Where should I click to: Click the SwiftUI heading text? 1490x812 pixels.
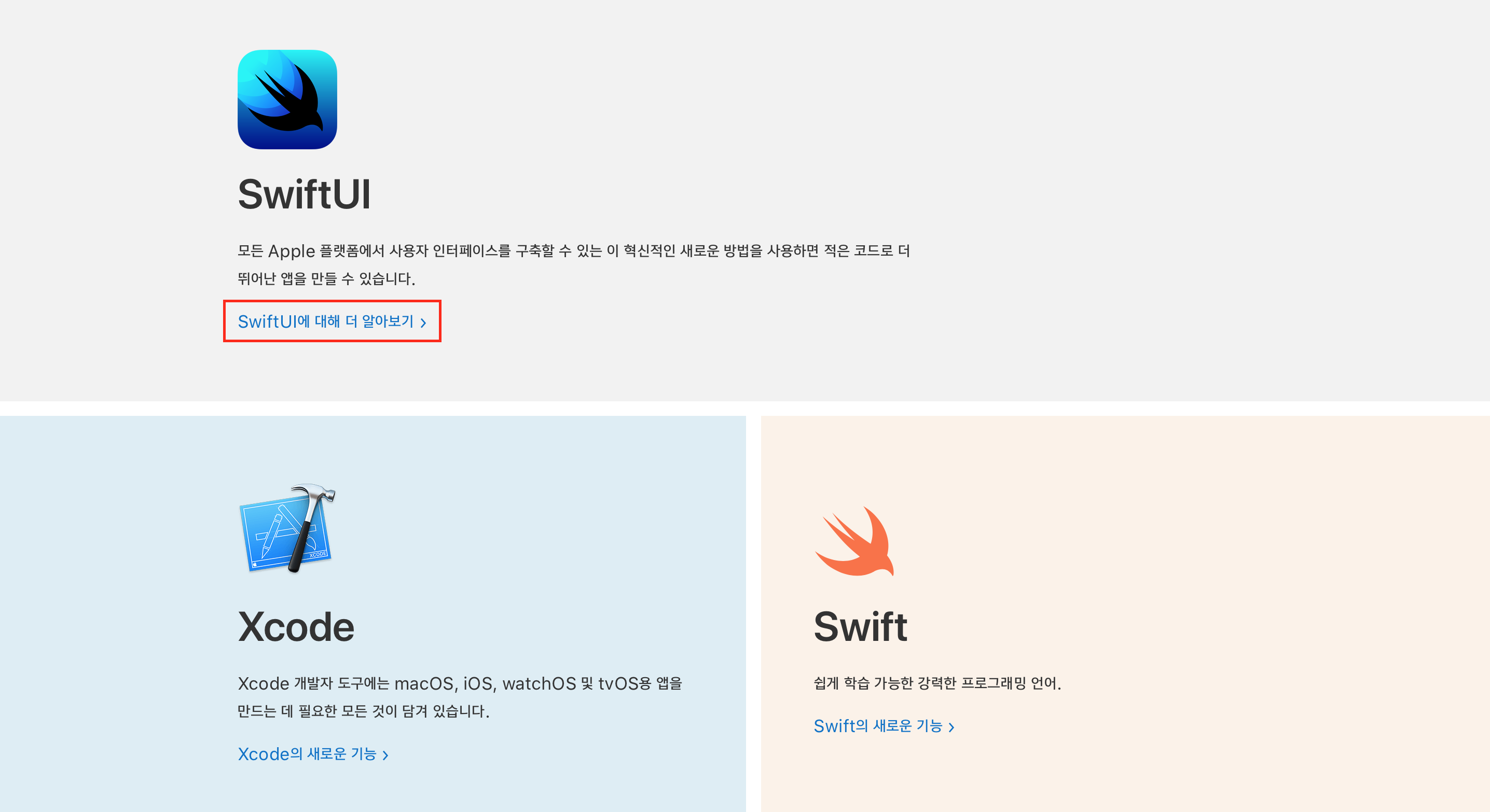[x=303, y=194]
